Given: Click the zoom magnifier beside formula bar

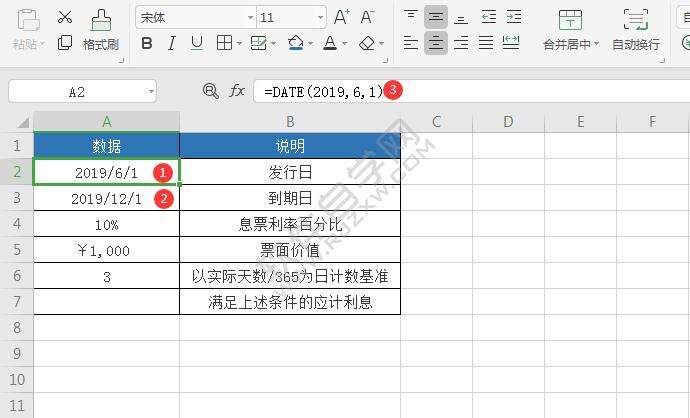Looking at the screenshot, I should coord(210,91).
